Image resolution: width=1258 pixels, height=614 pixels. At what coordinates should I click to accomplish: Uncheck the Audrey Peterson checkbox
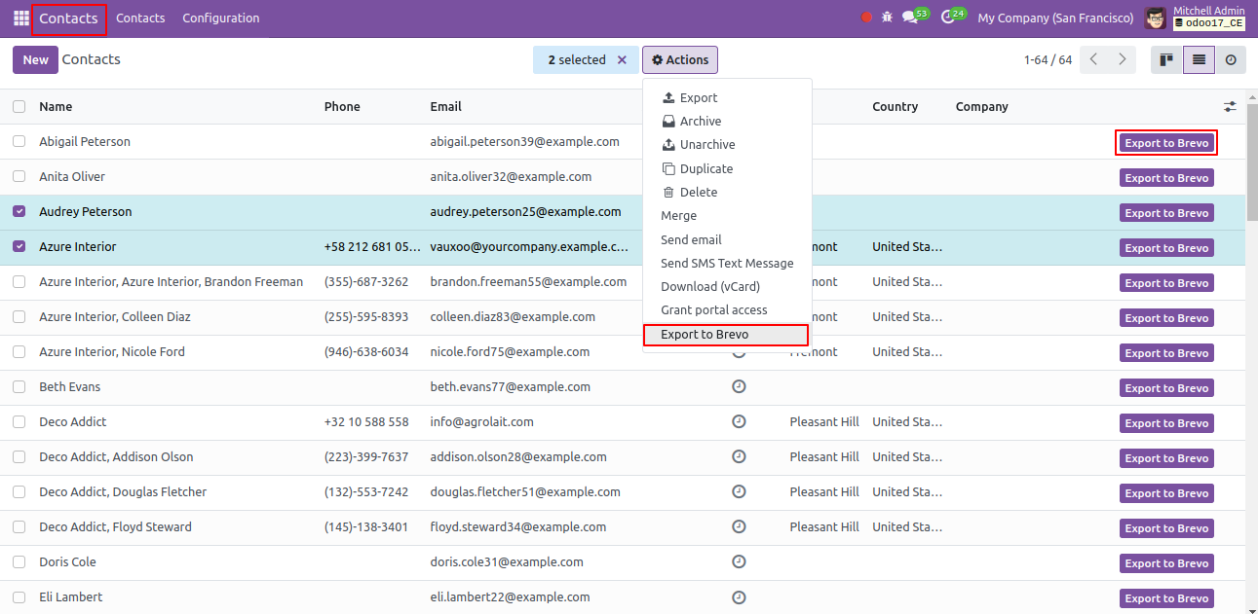19,212
